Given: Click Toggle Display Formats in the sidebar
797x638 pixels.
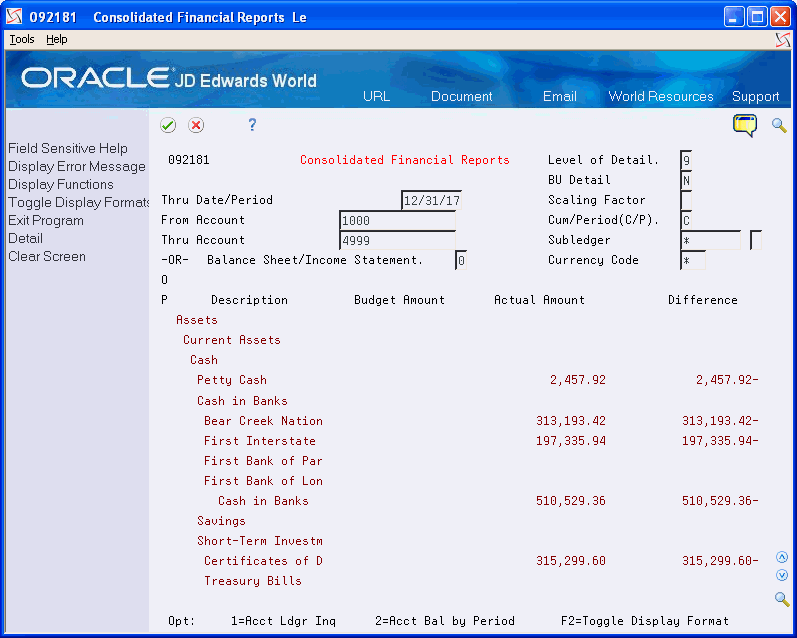Looking at the screenshot, I should pyautogui.click(x=78, y=202).
